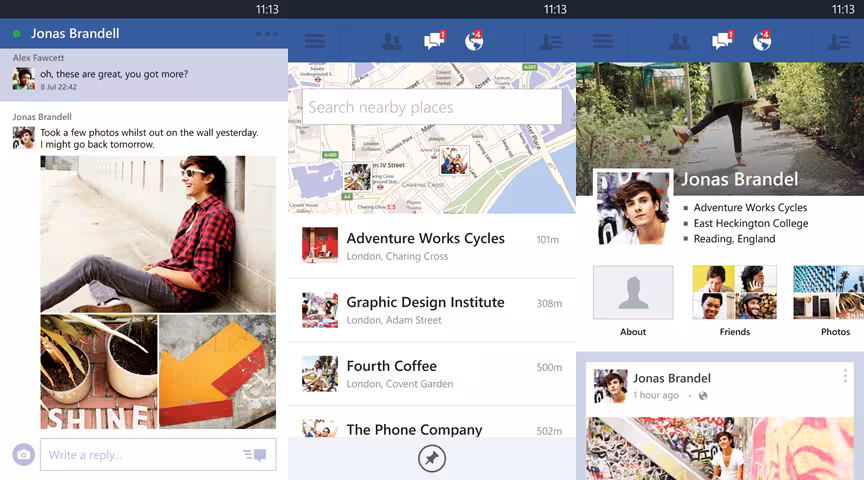Screen dimensions: 864x480
Task: Open Jonas Brandell's avatar in the chat
Action: [24, 138]
